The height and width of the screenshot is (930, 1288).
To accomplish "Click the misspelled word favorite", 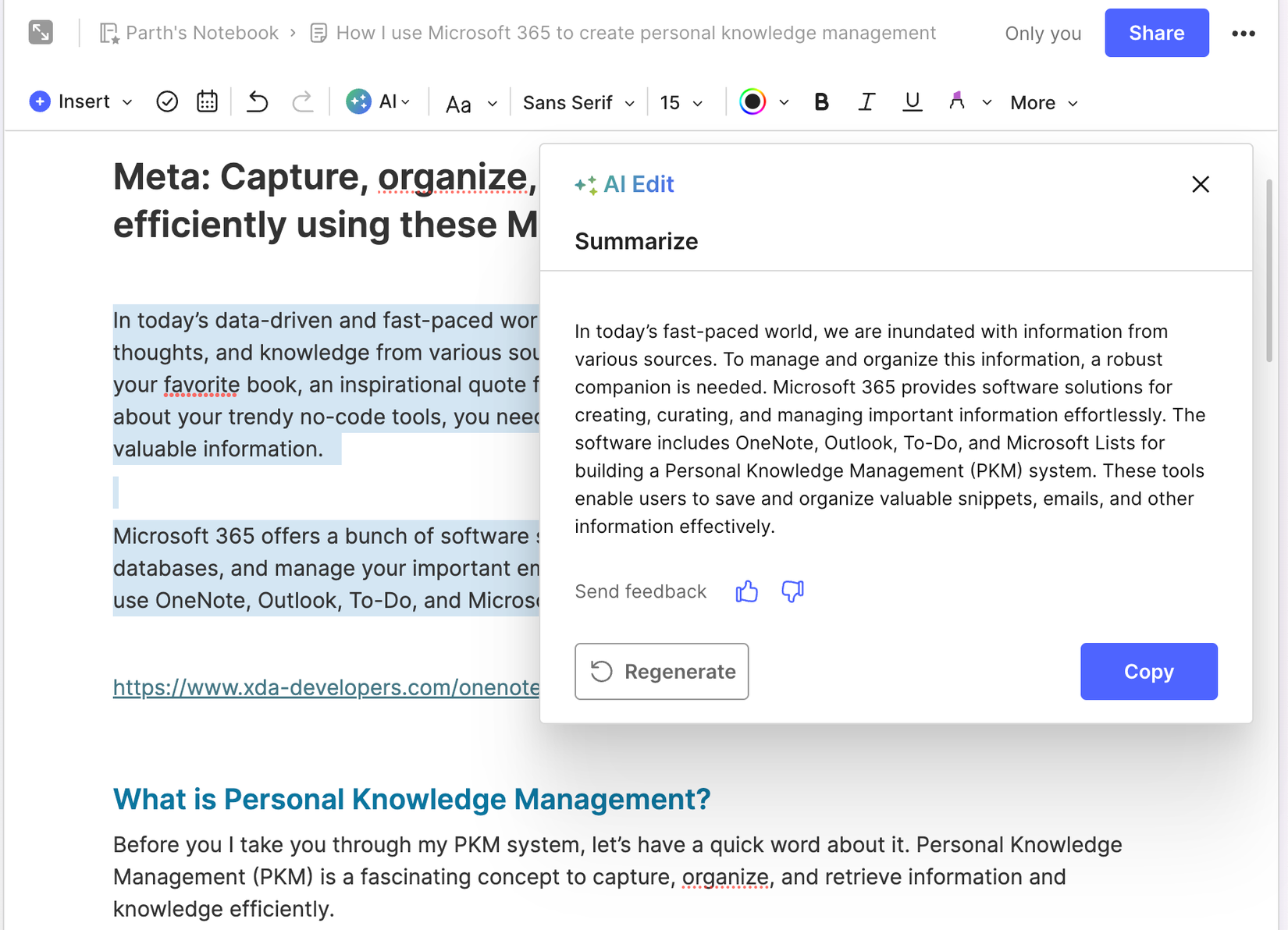I will pos(201,385).
